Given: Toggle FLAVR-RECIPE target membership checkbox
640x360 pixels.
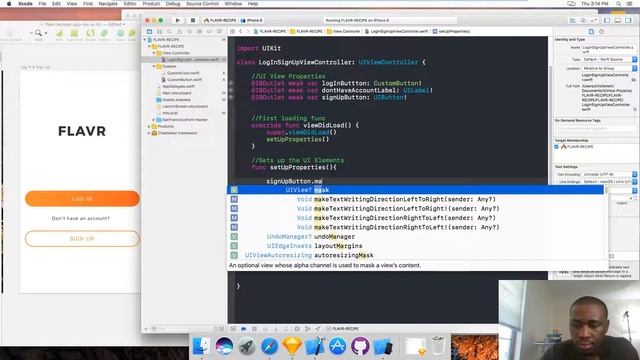Looking at the screenshot, I should coord(556,147).
